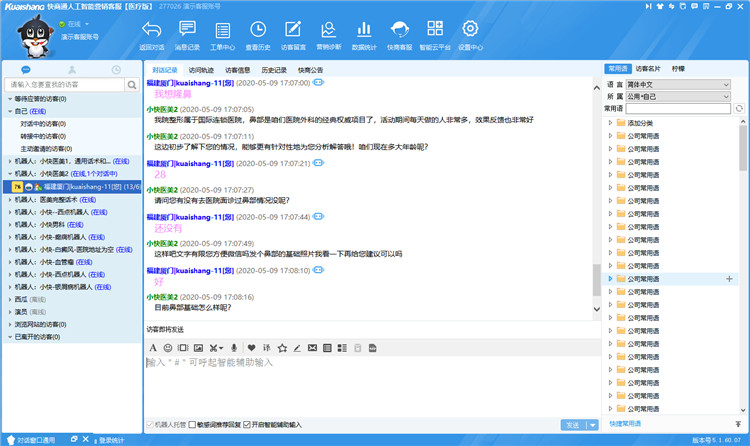Image resolution: width=750 pixels, height=446 pixels.
Task: Click the insert image icon in editor toolbar
Action: tap(199, 347)
